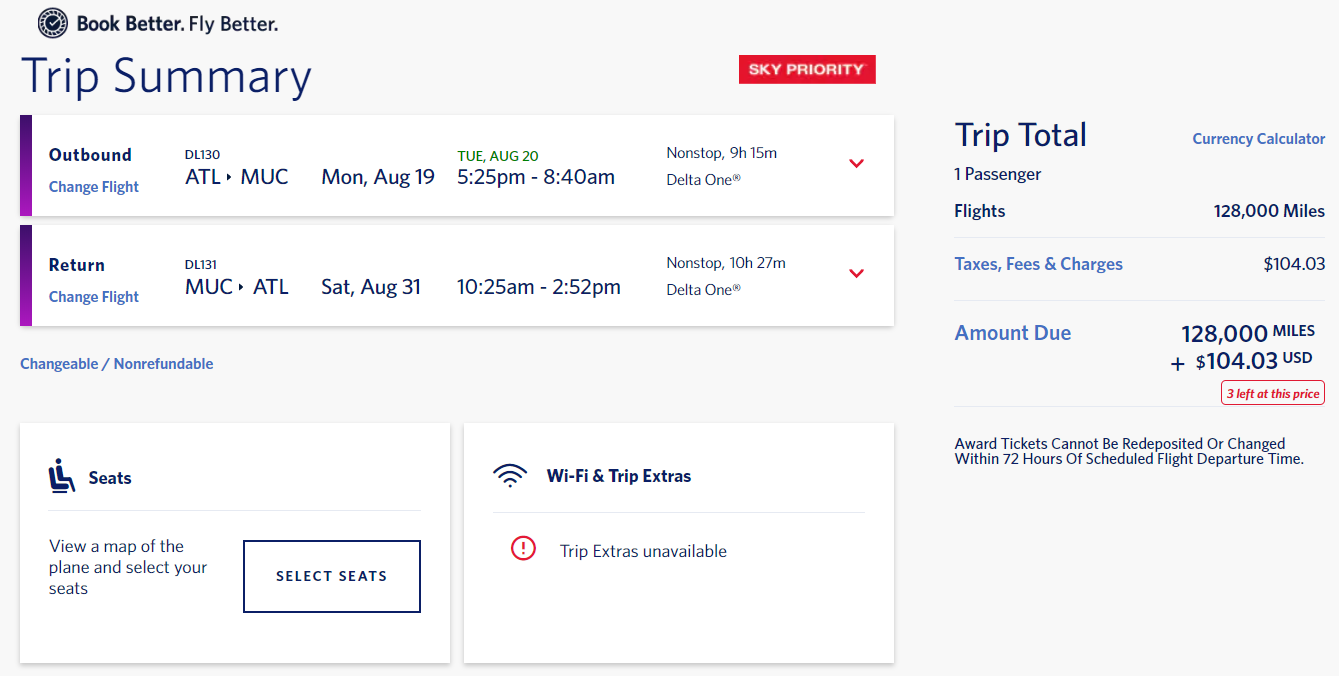1339x676 pixels.
Task: Click the Amount Due link
Action: point(1012,333)
